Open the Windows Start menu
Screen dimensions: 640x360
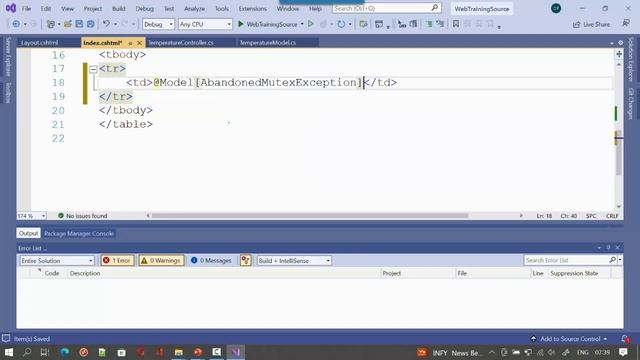9,352
